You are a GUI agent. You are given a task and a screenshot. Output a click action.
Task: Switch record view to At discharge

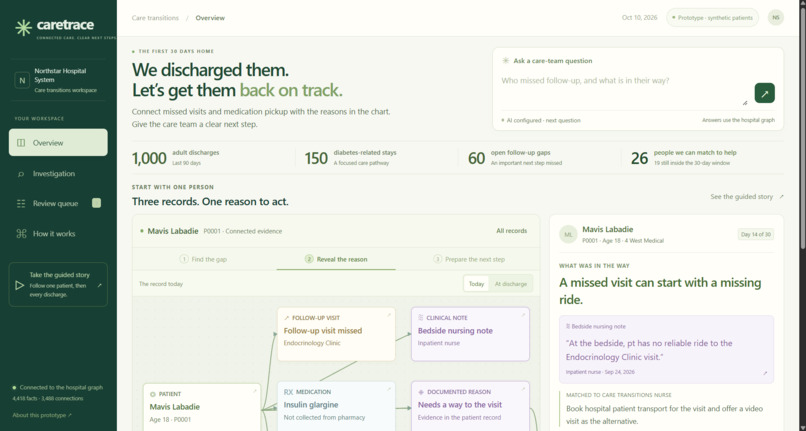(510, 284)
